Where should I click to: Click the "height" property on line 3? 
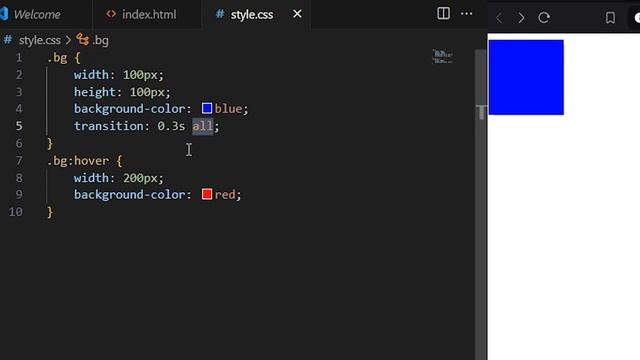coord(94,92)
